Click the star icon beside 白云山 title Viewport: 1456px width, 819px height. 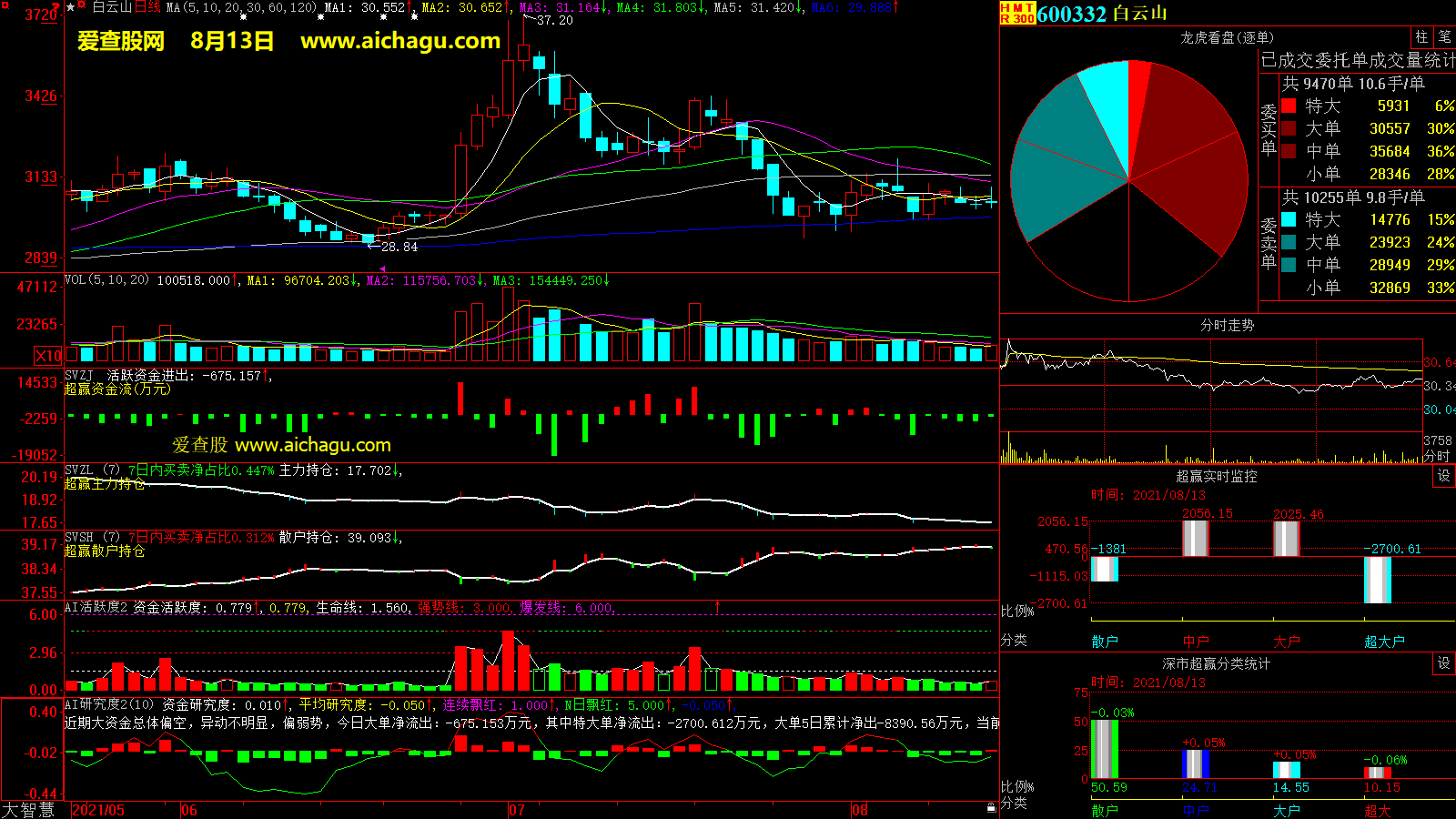pyautogui.click(x=71, y=7)
